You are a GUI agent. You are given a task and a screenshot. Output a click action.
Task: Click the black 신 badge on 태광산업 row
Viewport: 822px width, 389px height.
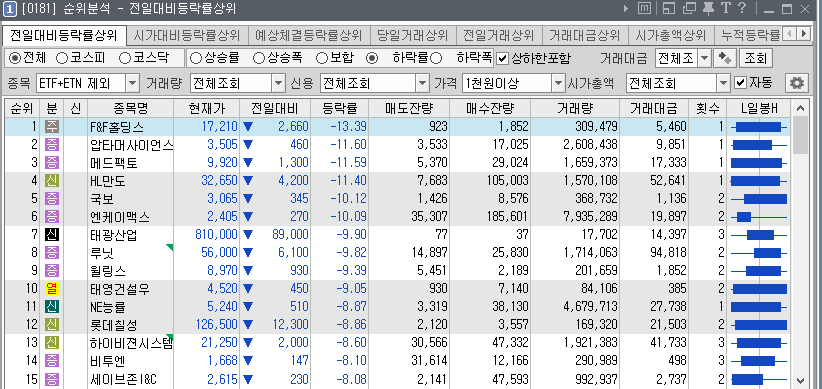(52, 235)
